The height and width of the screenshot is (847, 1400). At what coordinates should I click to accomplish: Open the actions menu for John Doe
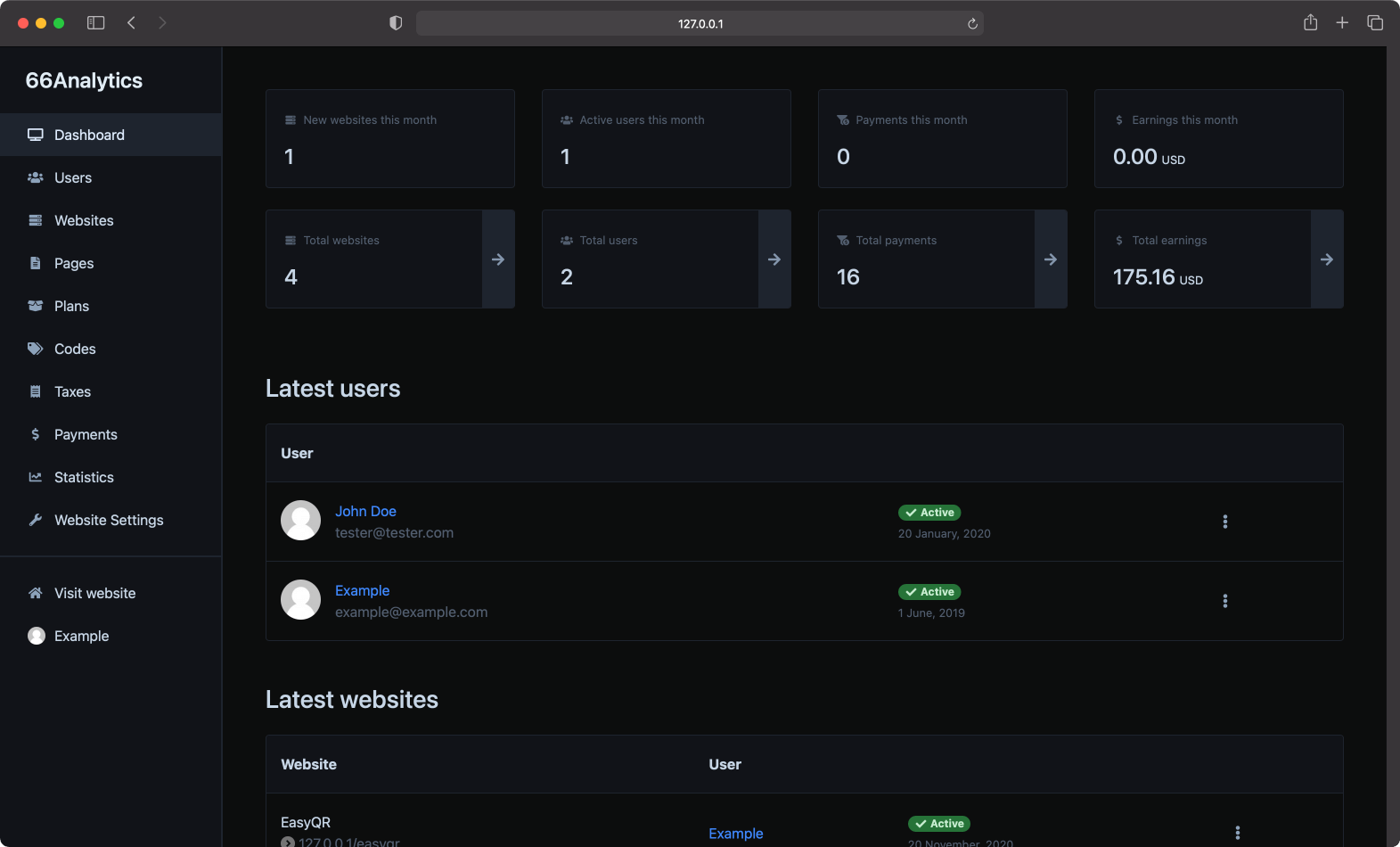pos(1225,522)
